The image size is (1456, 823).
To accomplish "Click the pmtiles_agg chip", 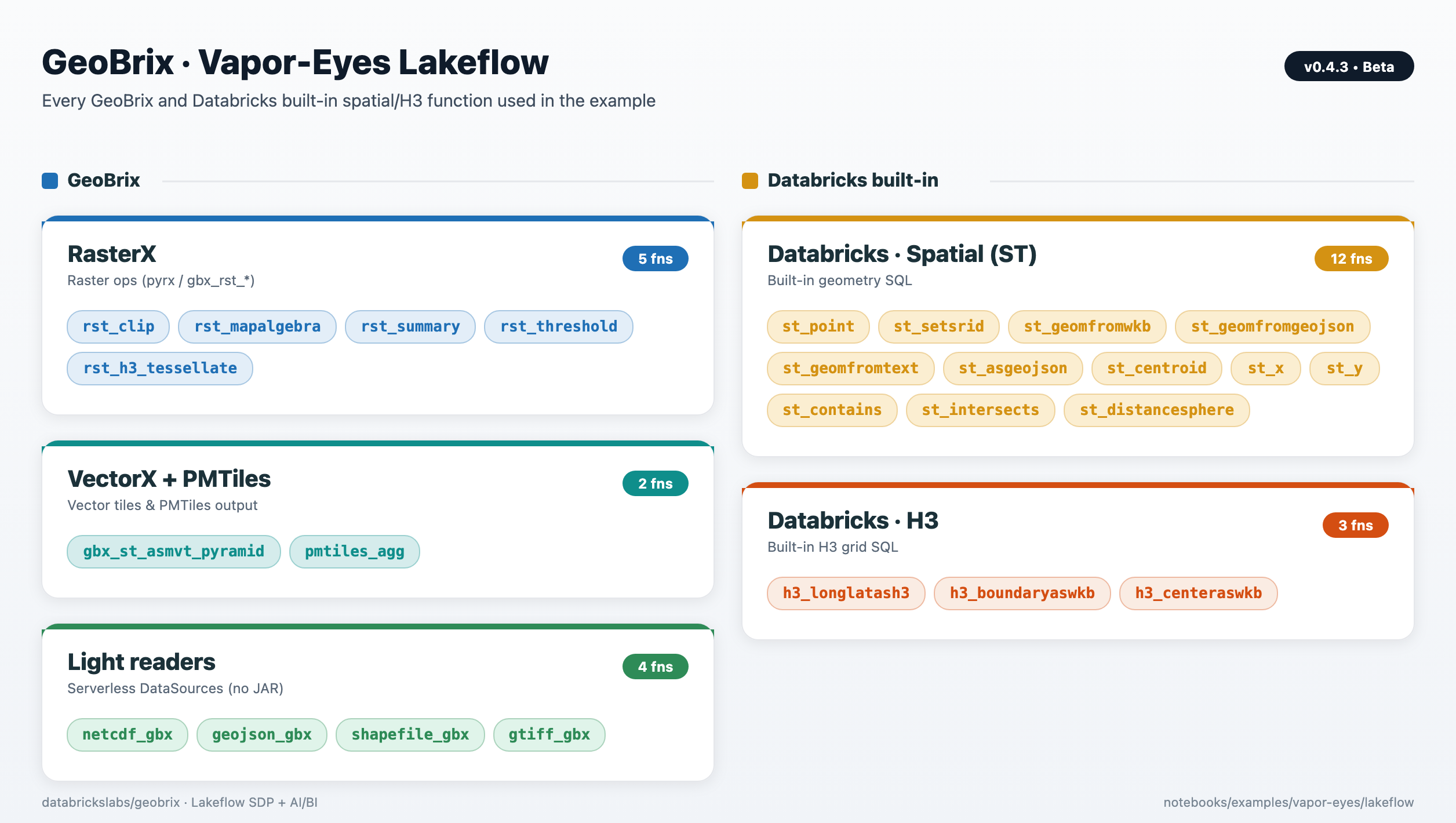I will (x=355, y=552).
